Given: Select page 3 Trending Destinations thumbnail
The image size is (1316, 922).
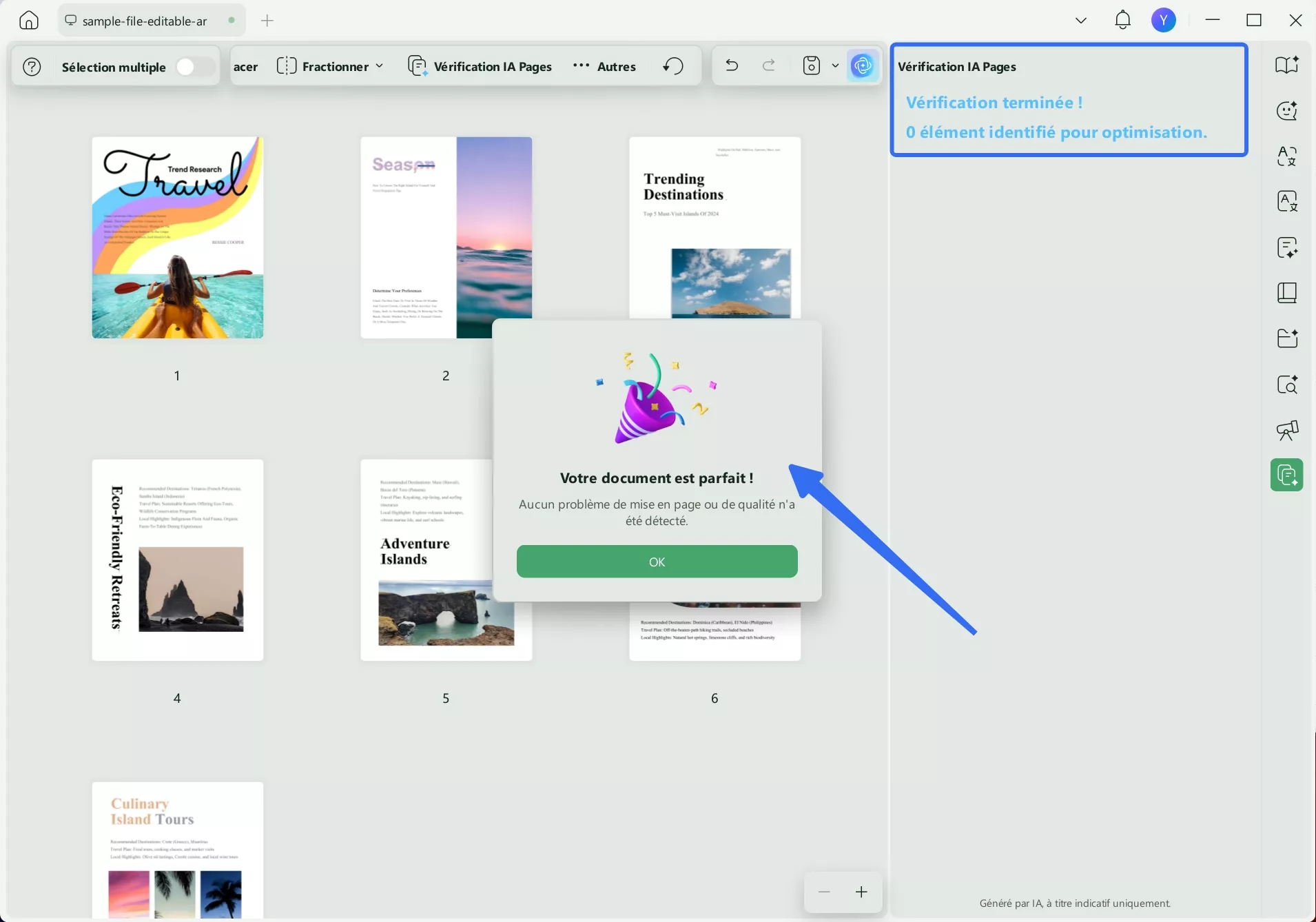Looking at the screenshot, I should pyautogui.click(x=715, y=227).
